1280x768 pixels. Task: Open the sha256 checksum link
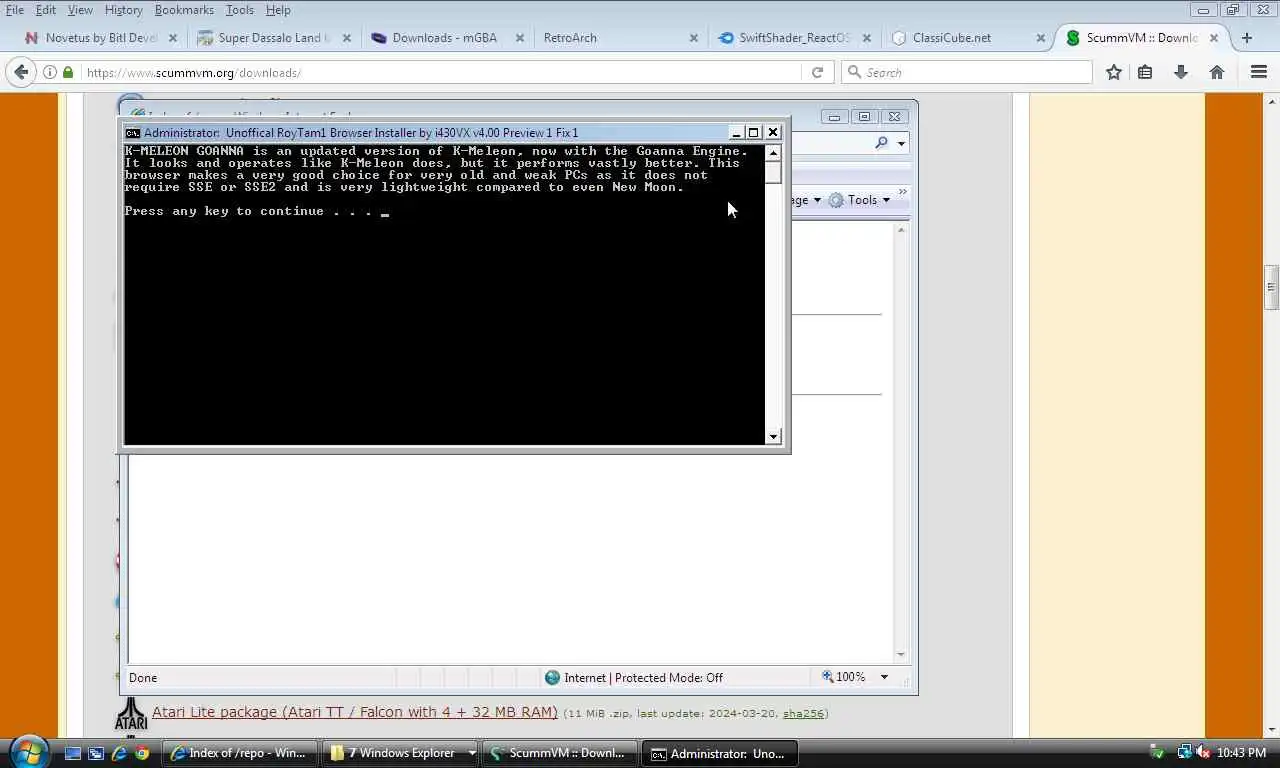click(803, 714)
